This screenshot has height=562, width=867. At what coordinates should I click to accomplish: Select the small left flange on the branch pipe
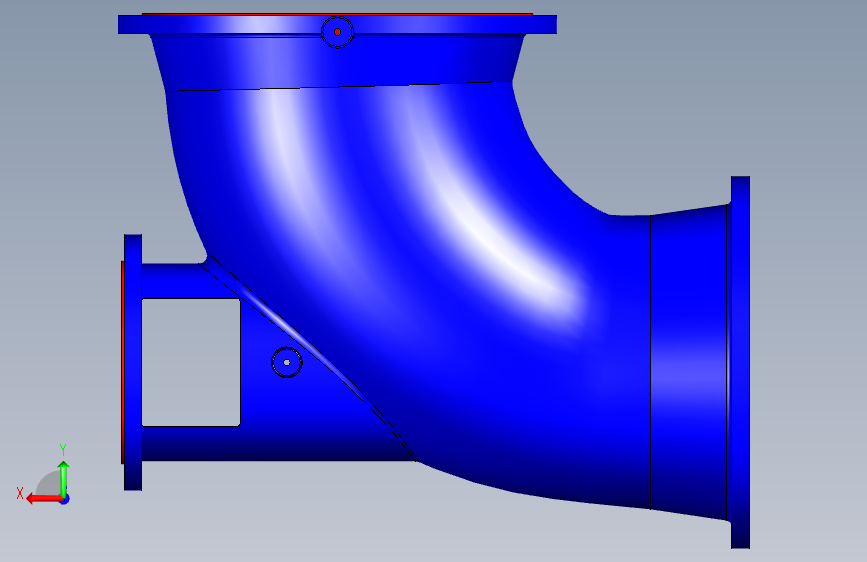pos(133,362)
